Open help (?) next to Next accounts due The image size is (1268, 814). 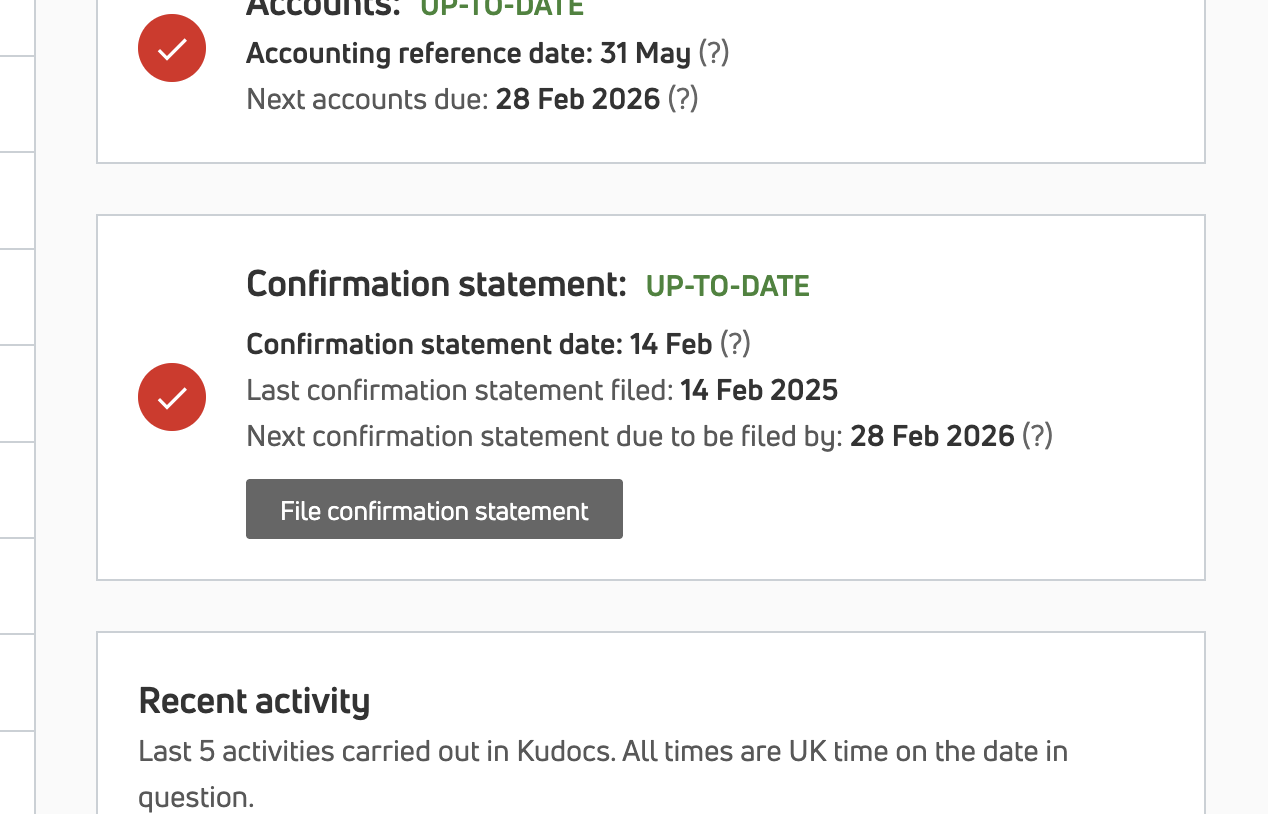point(682,98)
